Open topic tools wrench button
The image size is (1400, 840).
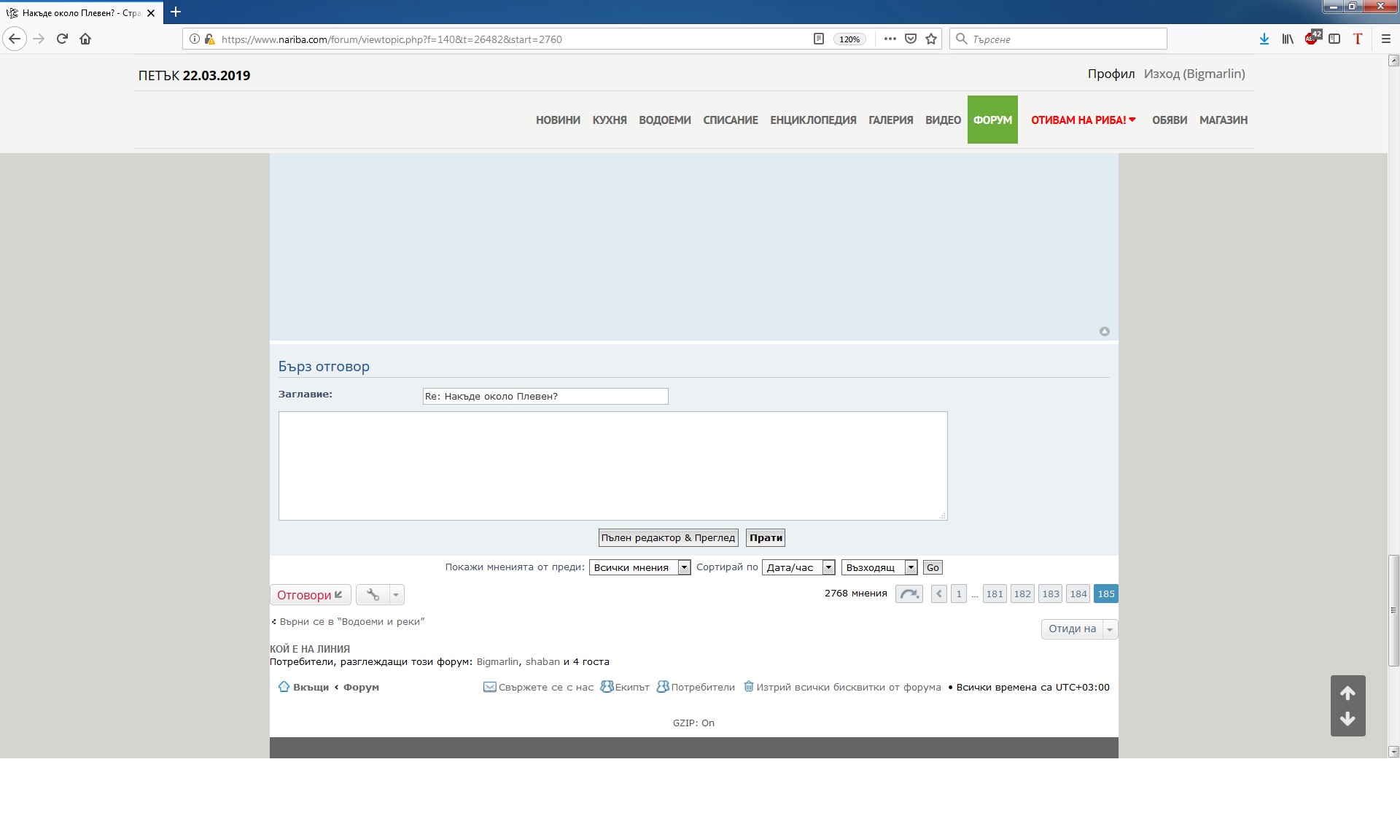click(373, 595)
